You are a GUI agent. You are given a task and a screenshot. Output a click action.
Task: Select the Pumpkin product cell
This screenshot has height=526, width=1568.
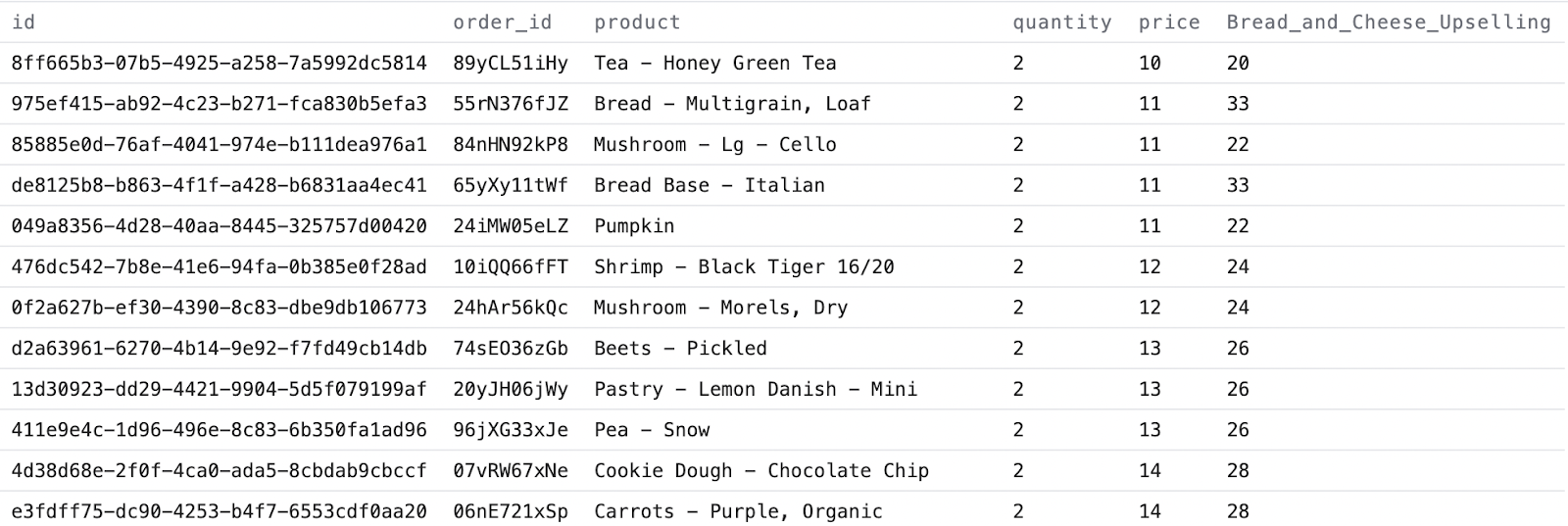(634, 226)
